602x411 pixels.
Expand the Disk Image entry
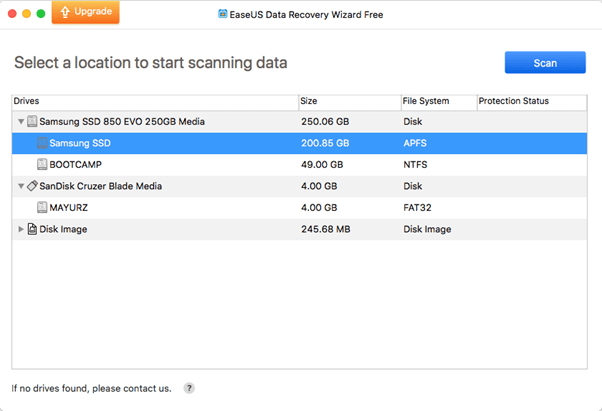tap(21, 229)
